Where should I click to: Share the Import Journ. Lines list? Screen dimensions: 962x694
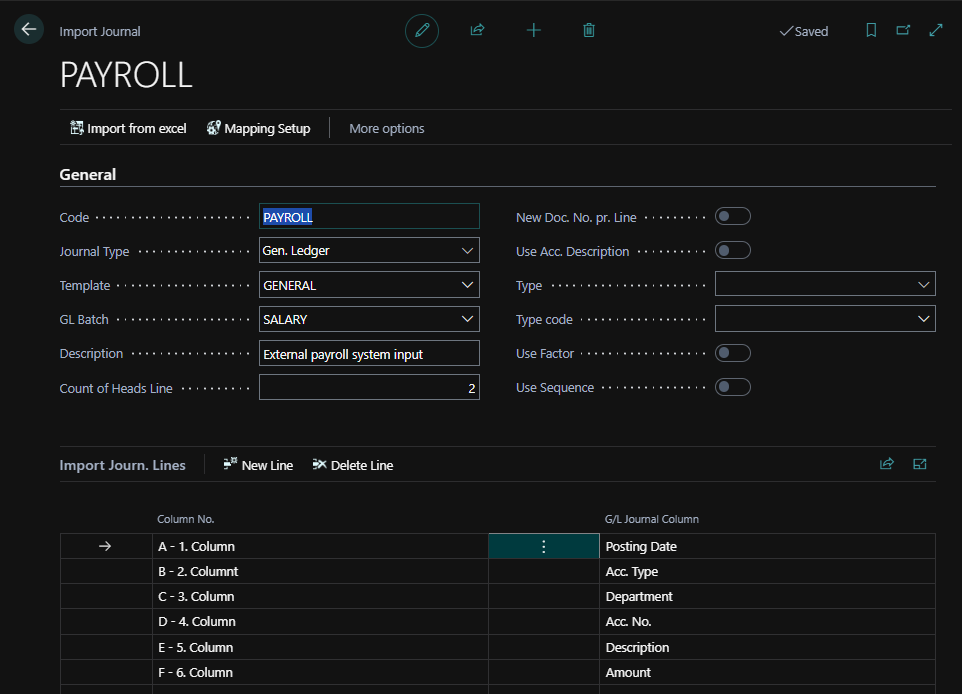(886, 464)
